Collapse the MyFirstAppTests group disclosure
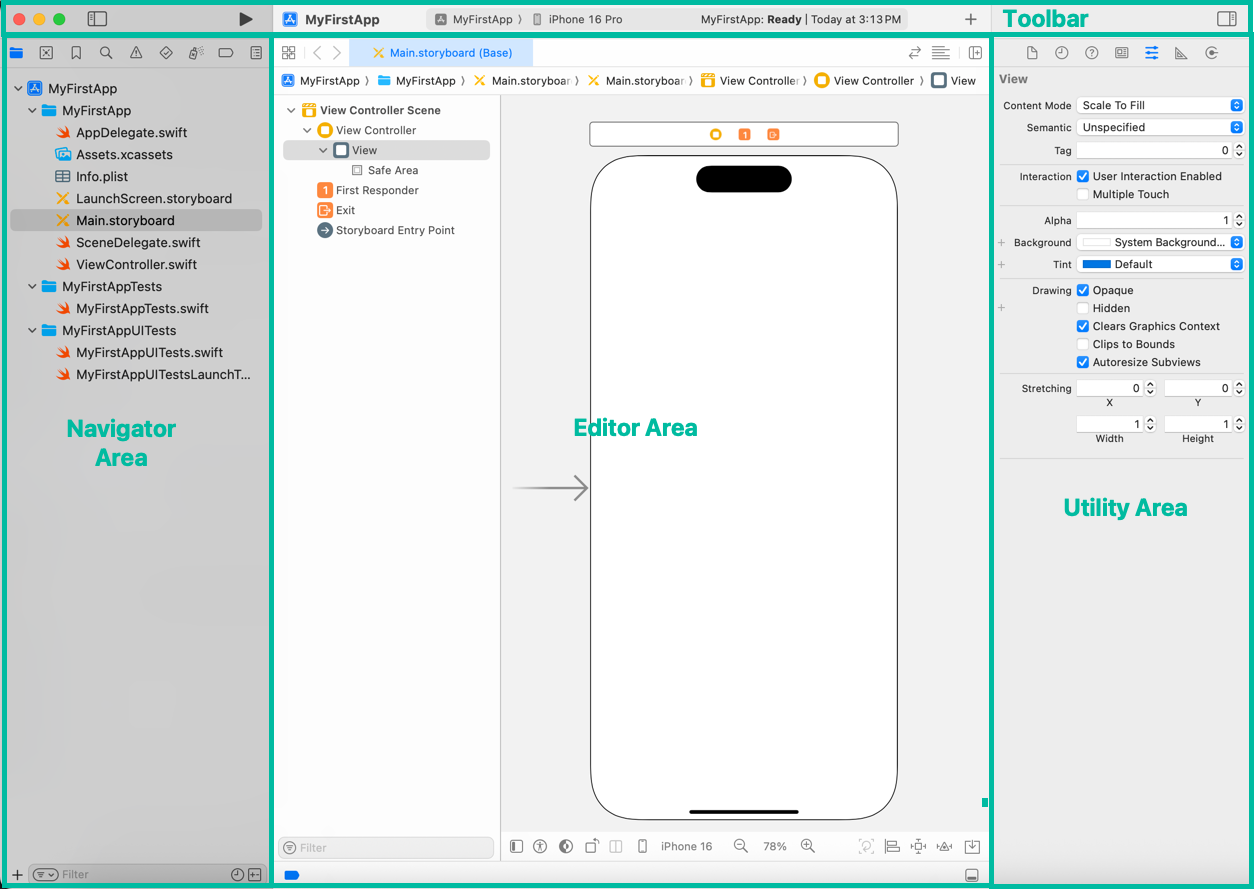Screen dimensions: 1254x890 32,286
